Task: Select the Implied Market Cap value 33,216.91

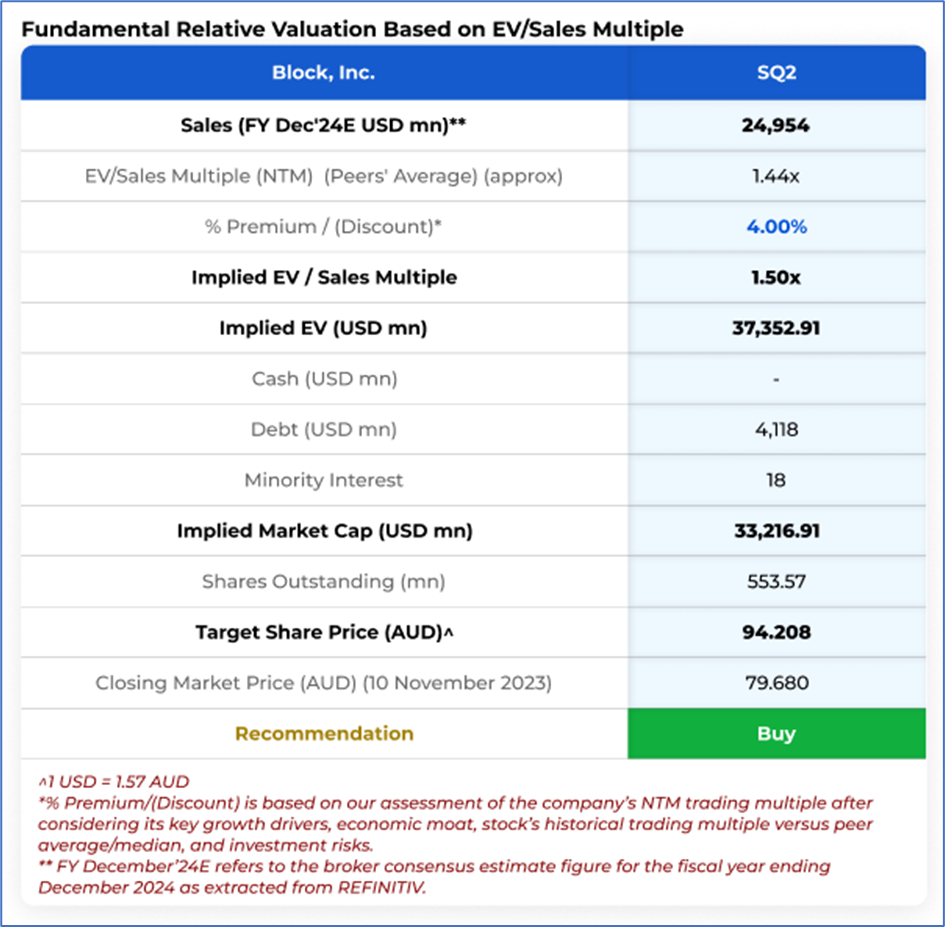Action: pos(776,531)
